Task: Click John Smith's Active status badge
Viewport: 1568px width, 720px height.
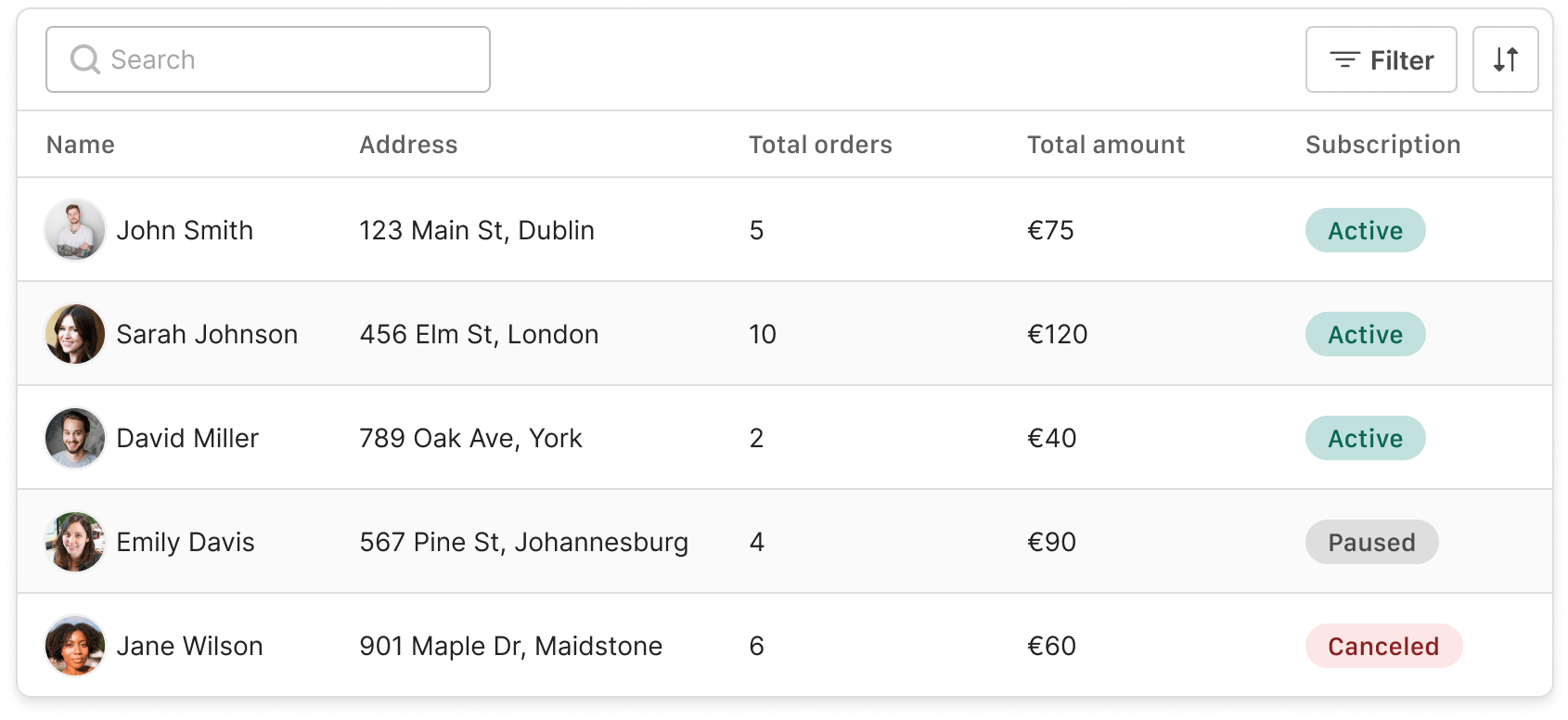Action: [x=1365, y=230]
